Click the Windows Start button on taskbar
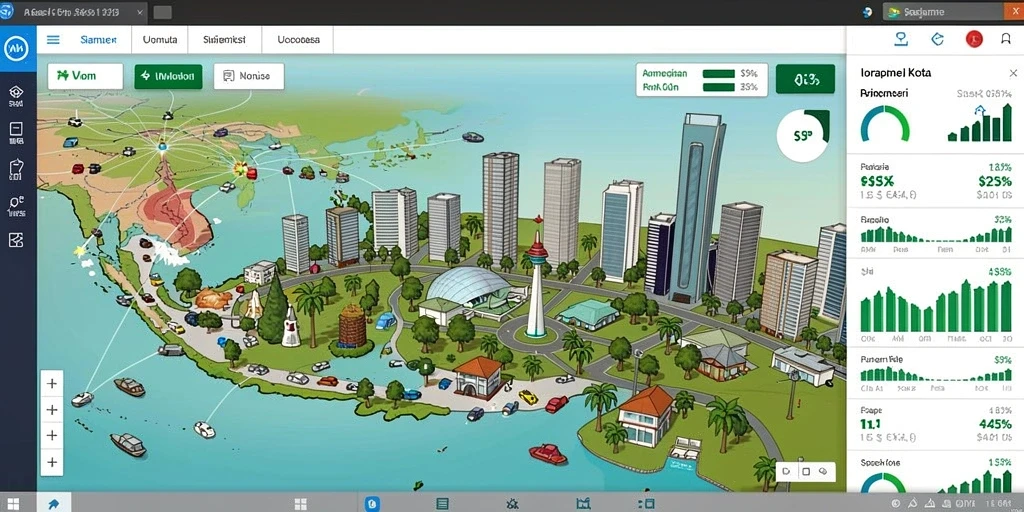 click(x=12, y=504)
